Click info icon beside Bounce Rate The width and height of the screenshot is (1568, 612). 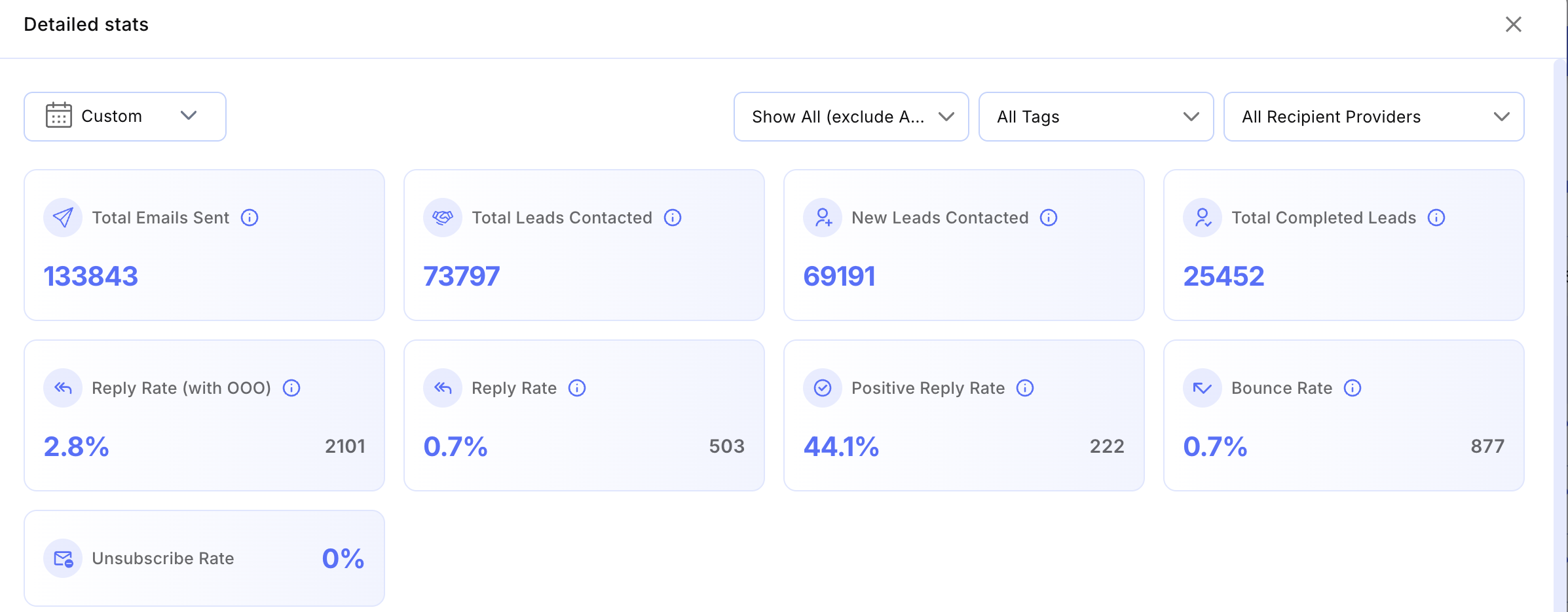point(1353,388)
